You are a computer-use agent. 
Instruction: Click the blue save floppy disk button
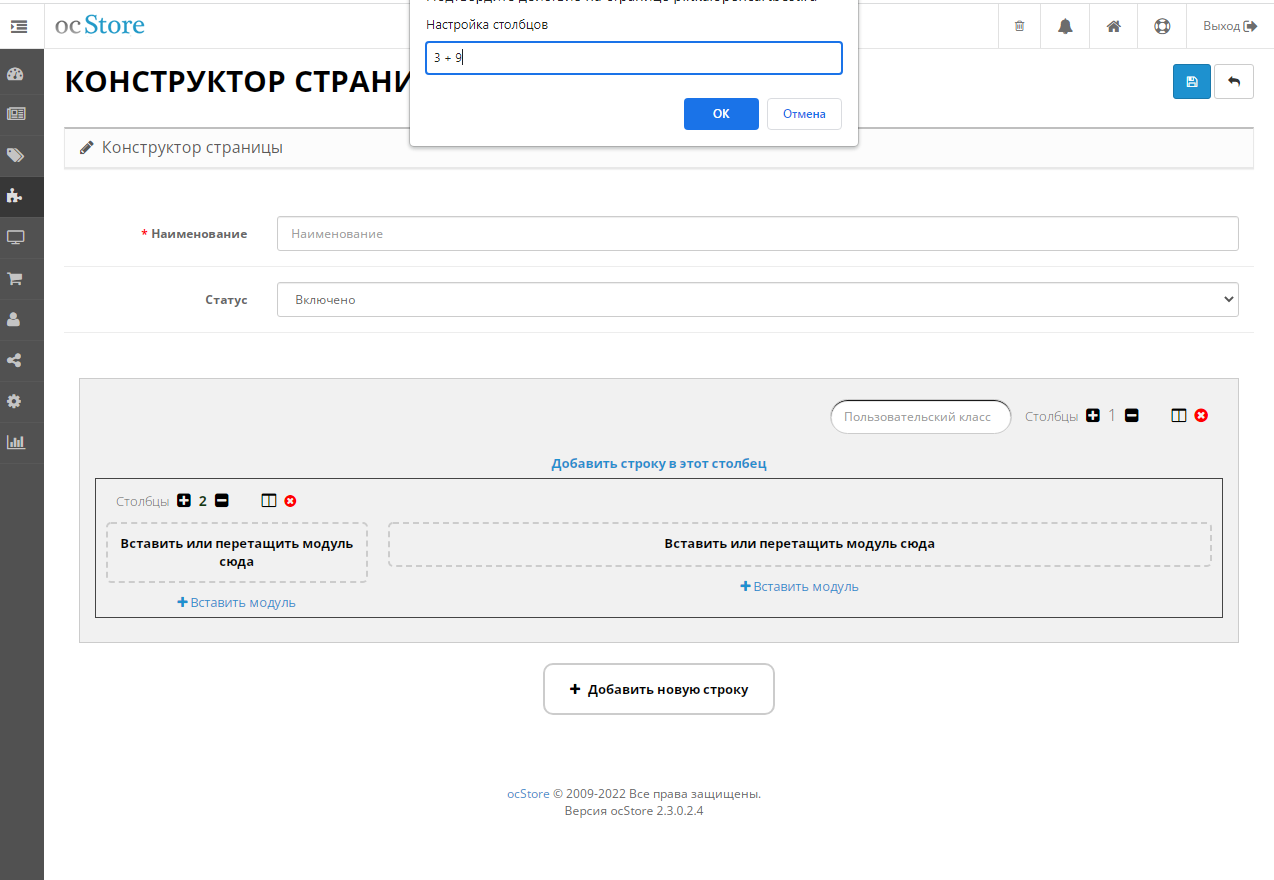pyautogui.click(x=1191, y=82)
